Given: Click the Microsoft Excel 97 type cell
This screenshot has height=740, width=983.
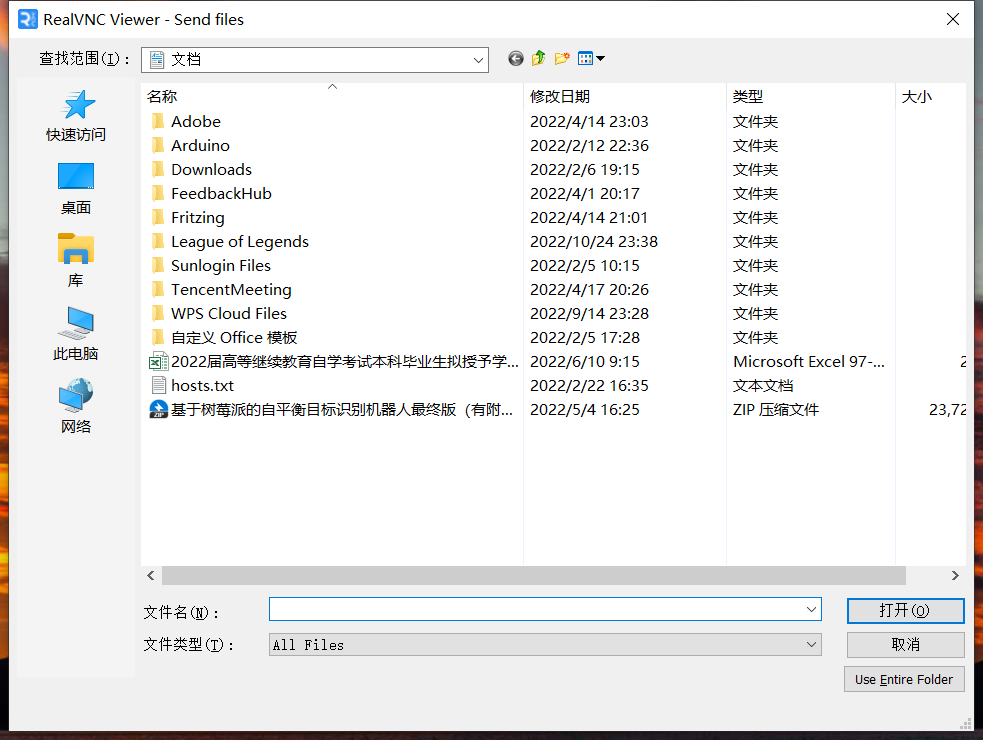Looking at the screenshot, I should point(809,362).
